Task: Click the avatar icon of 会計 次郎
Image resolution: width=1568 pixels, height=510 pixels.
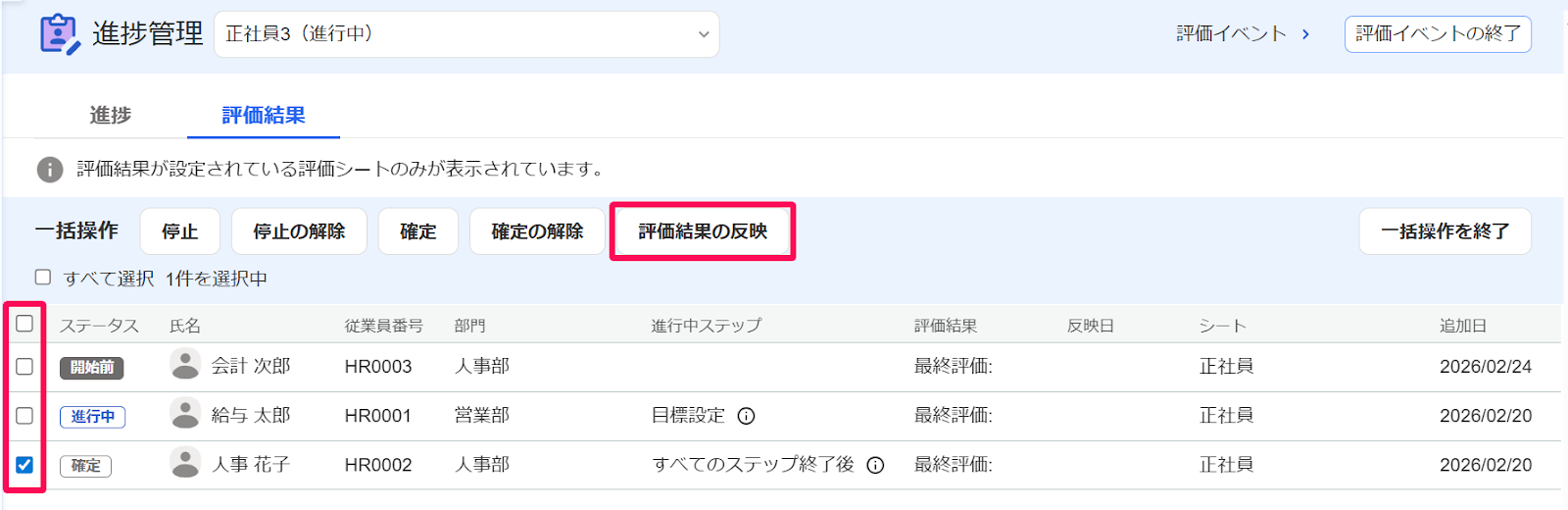Action: (185, 365)
